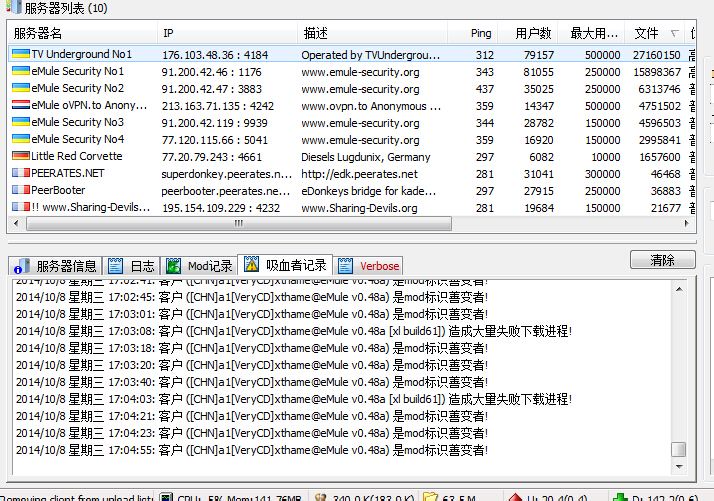Select the eMule Security No1 server name
The image size is (714, 501).
pos(77,71)
